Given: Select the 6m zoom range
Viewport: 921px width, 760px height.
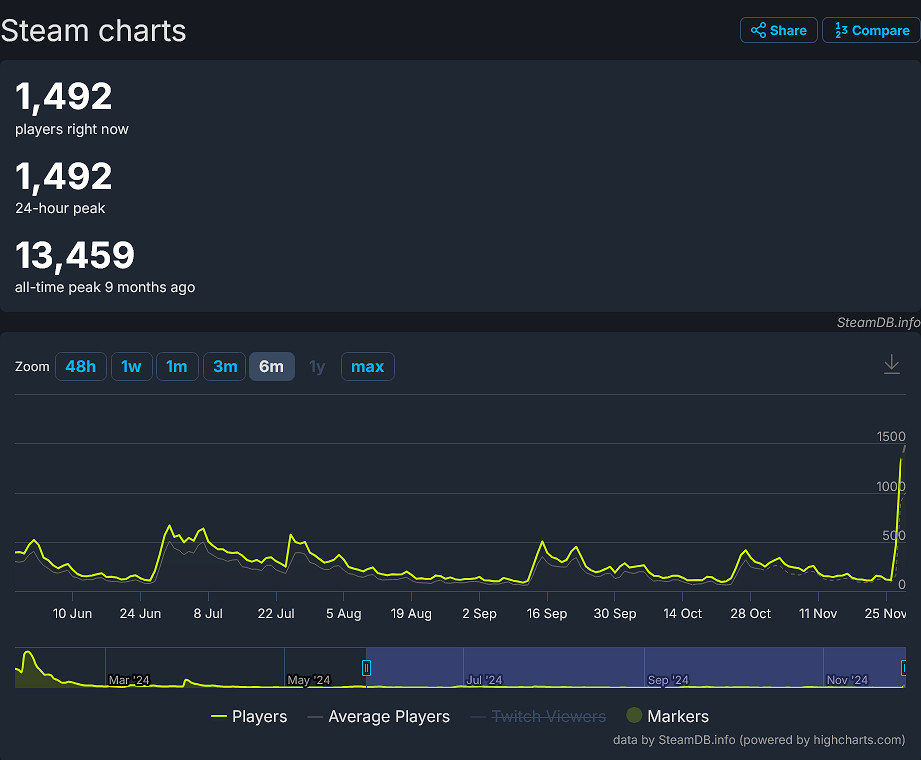Looking at the screenshot, I should [271, 367].
